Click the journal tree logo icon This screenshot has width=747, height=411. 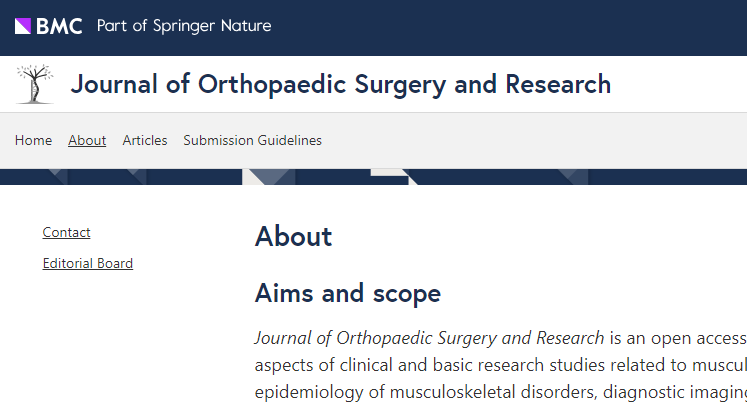tap(35, 84)
